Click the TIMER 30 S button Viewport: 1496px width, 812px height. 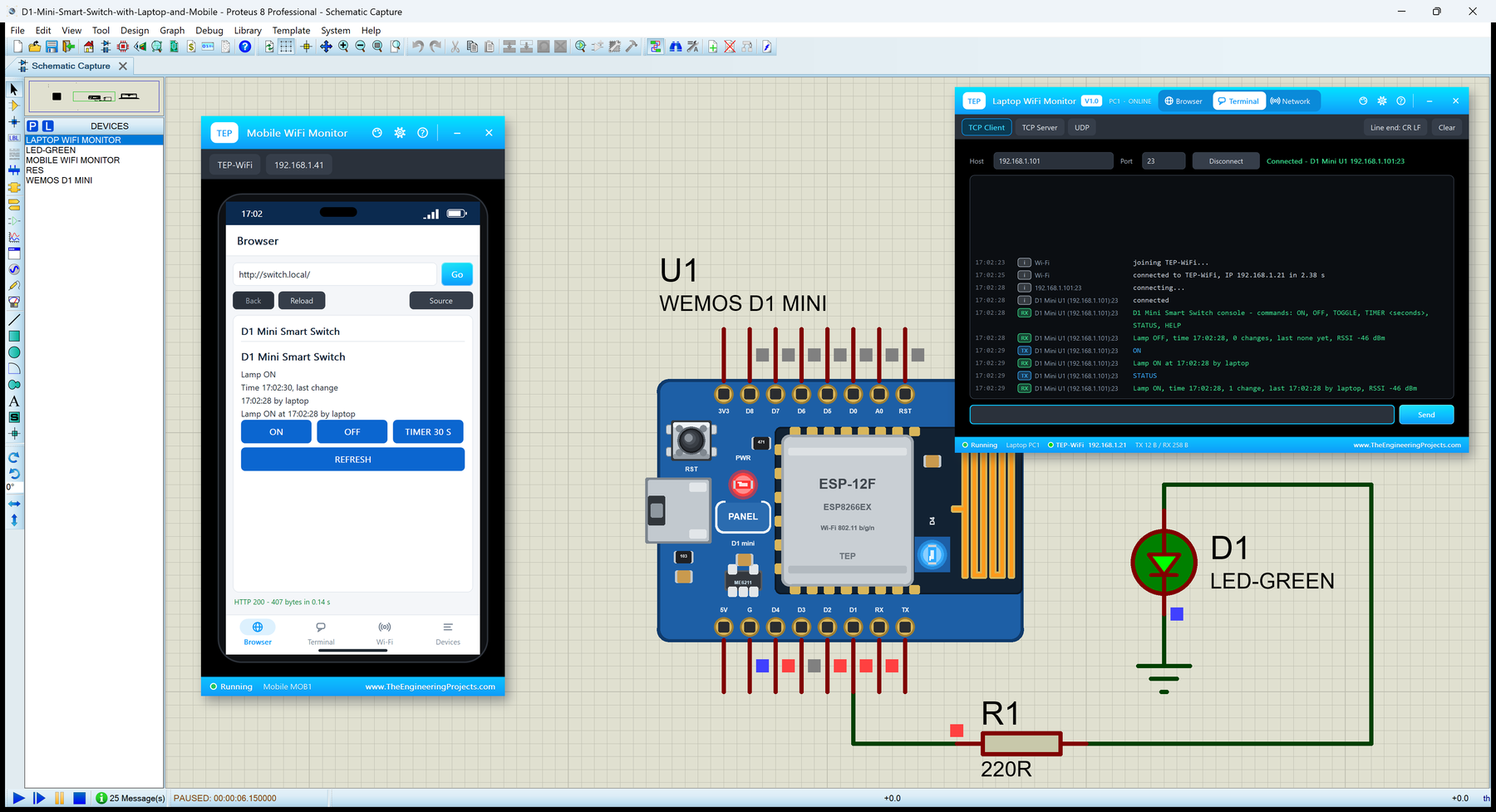tap(428, 432)
